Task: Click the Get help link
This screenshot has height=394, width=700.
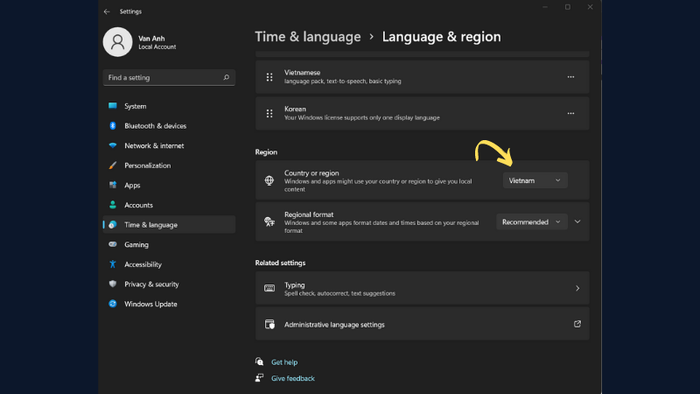Action: tap(284, 362)
